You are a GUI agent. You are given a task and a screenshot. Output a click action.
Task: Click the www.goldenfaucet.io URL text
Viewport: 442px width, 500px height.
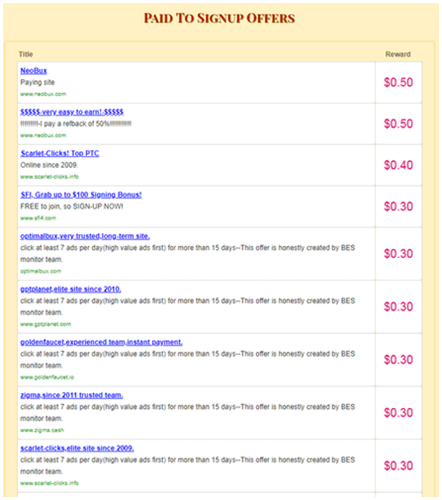[47, 377]
